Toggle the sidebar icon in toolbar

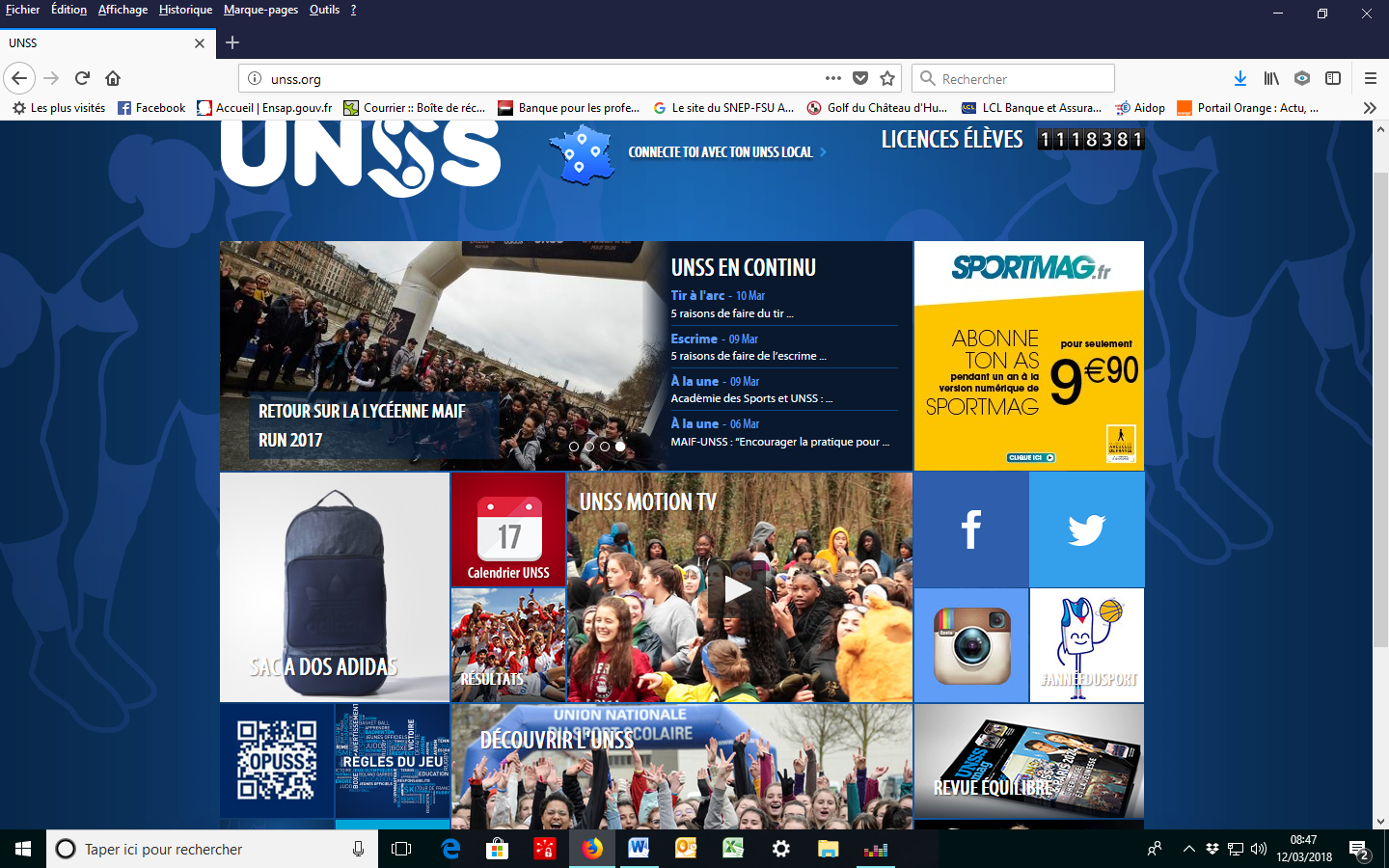coord(1333,78)
